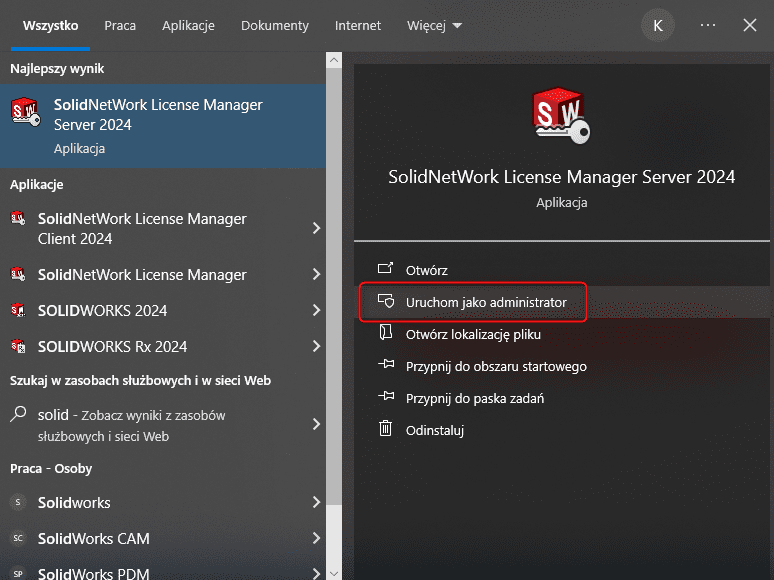Open the three-dot options menu

(x=708, y=25)
